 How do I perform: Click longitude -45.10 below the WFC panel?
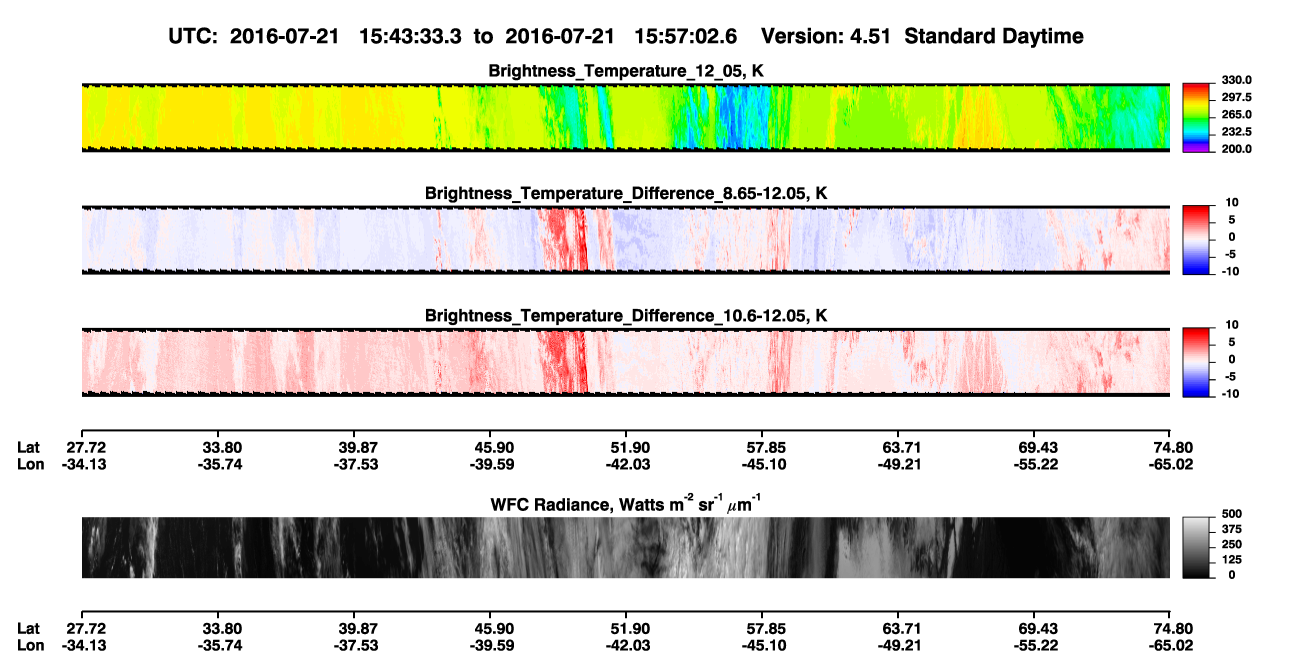point(762,646)
